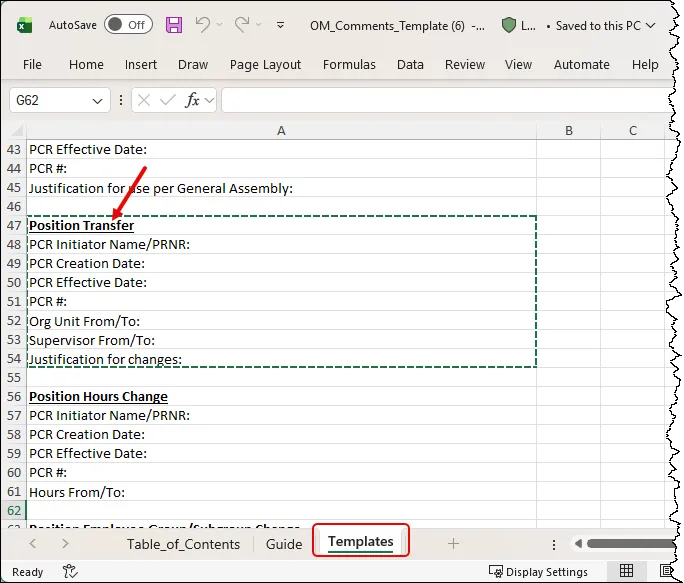Click the Display Settings button

point(538,571)
